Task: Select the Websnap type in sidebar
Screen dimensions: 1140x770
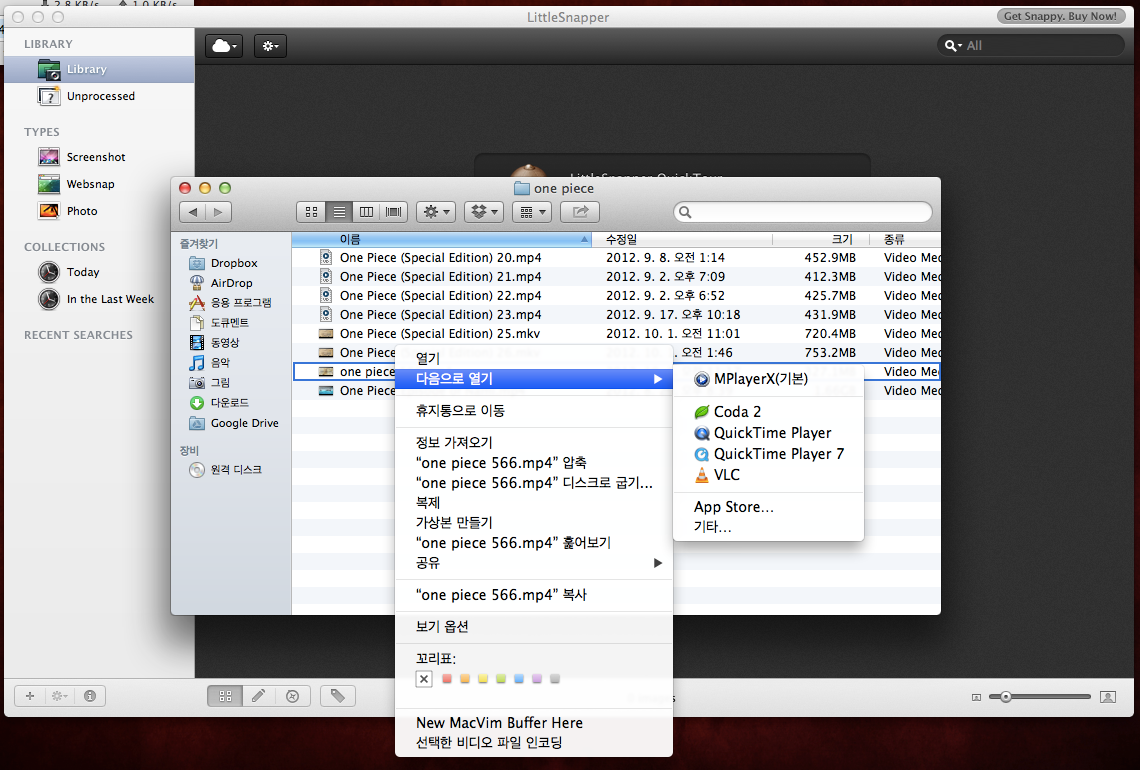Action: click(x=90, y=184)
